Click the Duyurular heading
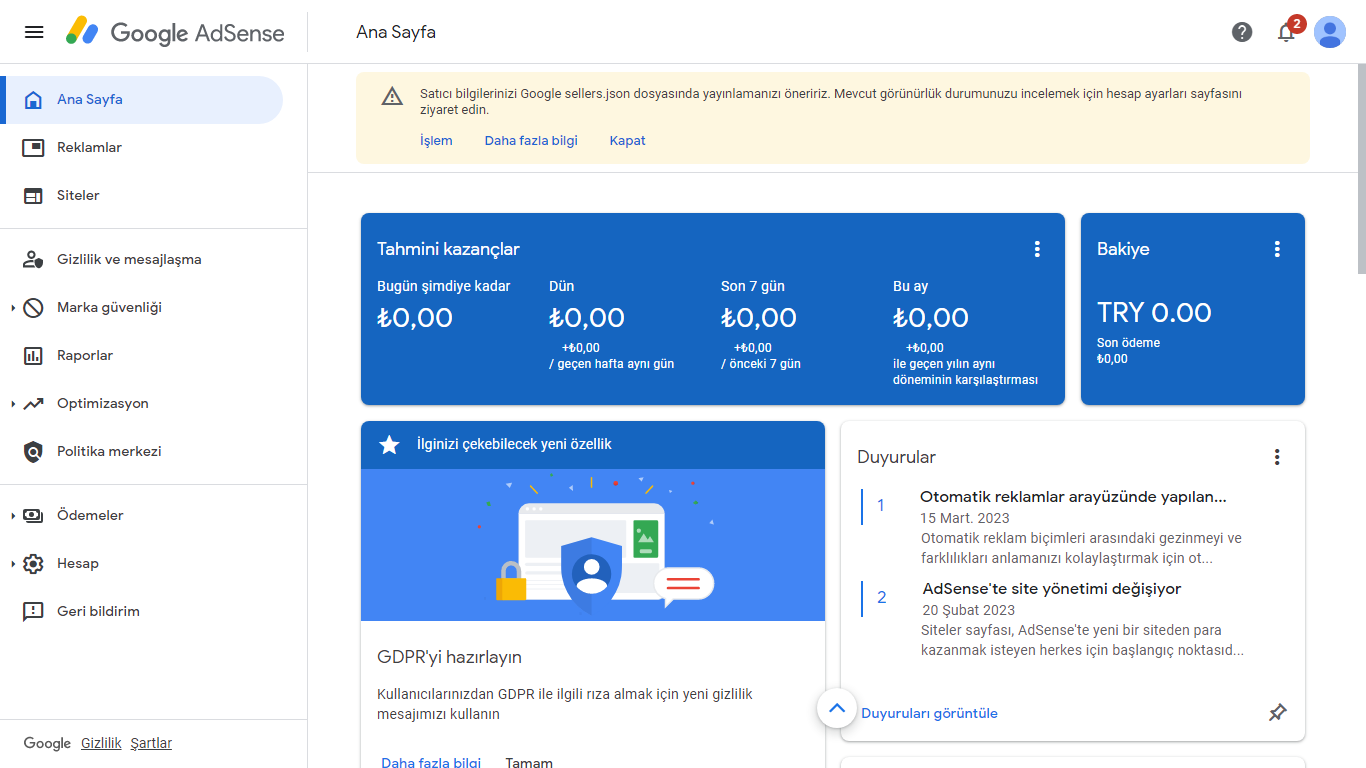 (x=897, y=457)
